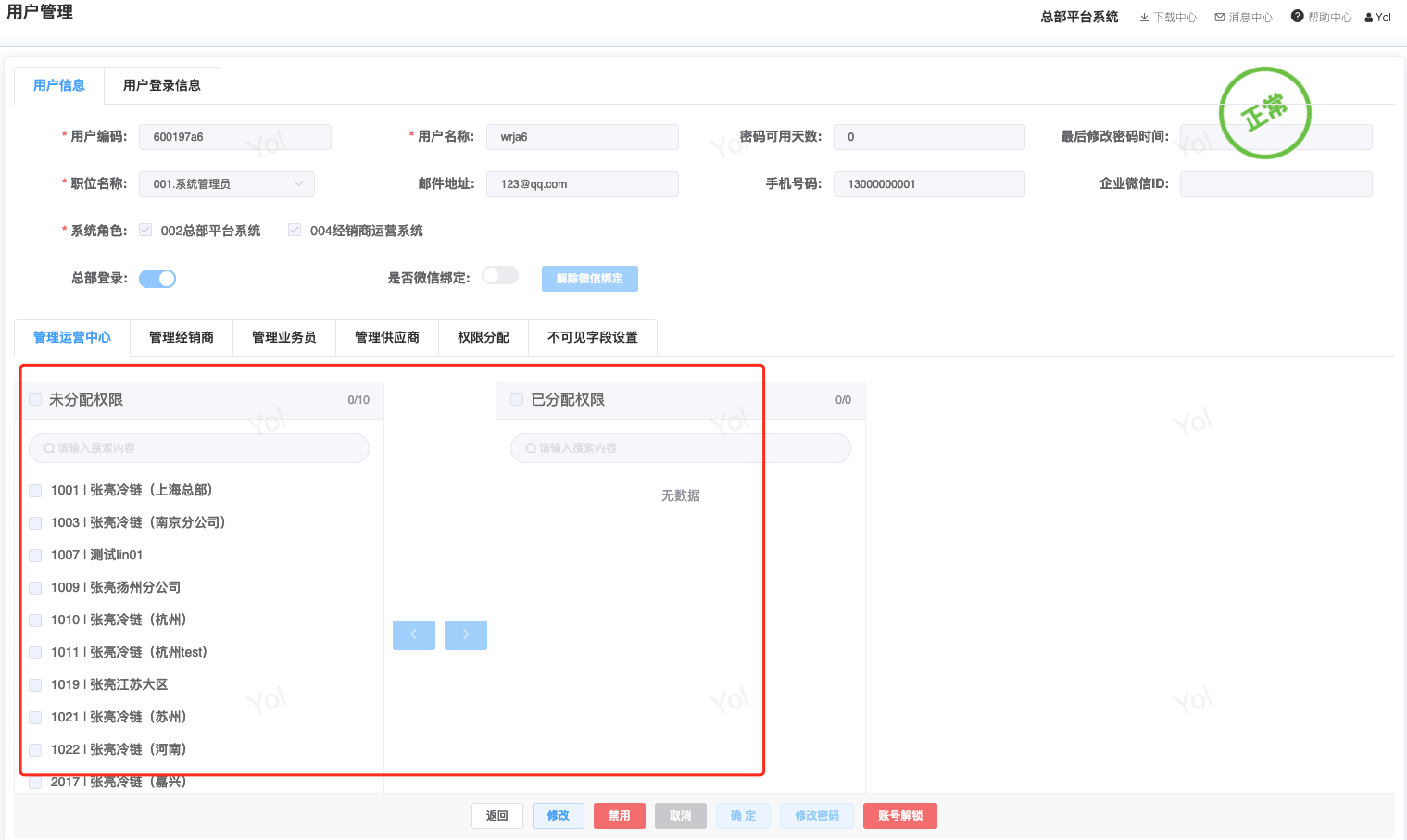
Task: Click the gray 取消 button
Action: (x=681, y=816)
